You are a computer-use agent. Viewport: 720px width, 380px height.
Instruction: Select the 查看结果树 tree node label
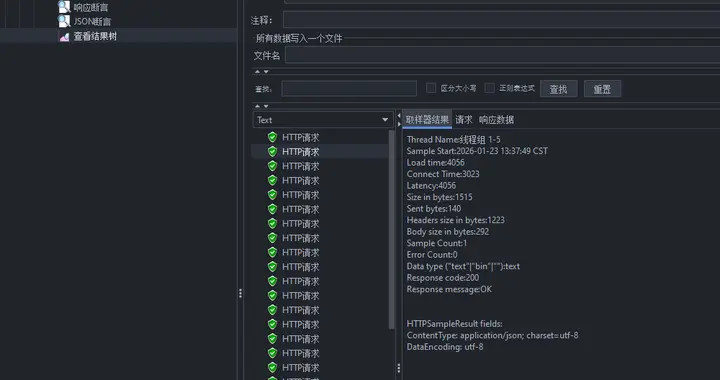(x=95, y=36)
